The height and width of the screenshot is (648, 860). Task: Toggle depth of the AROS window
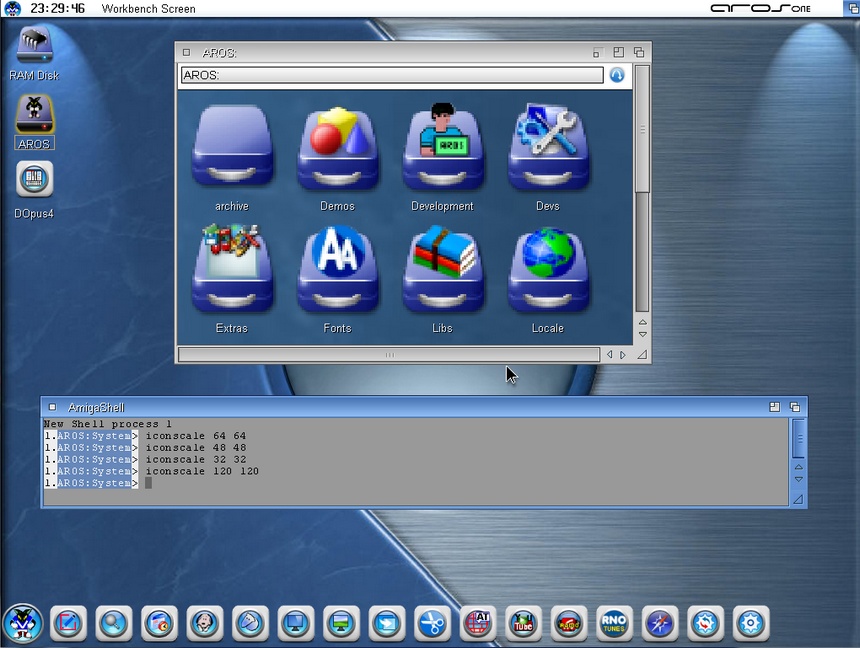tap(640, 52)
